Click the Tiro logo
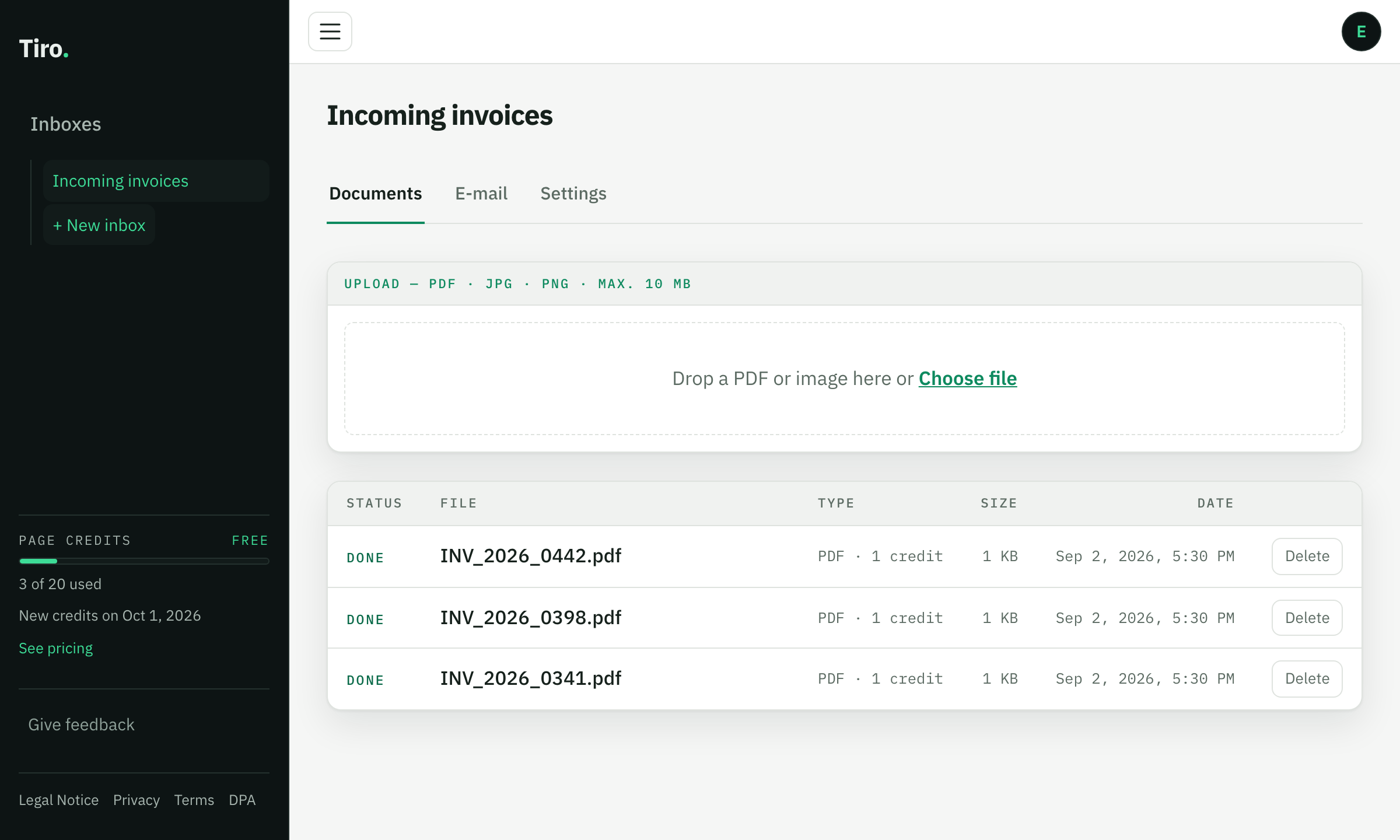 click(x=44, y=49)
